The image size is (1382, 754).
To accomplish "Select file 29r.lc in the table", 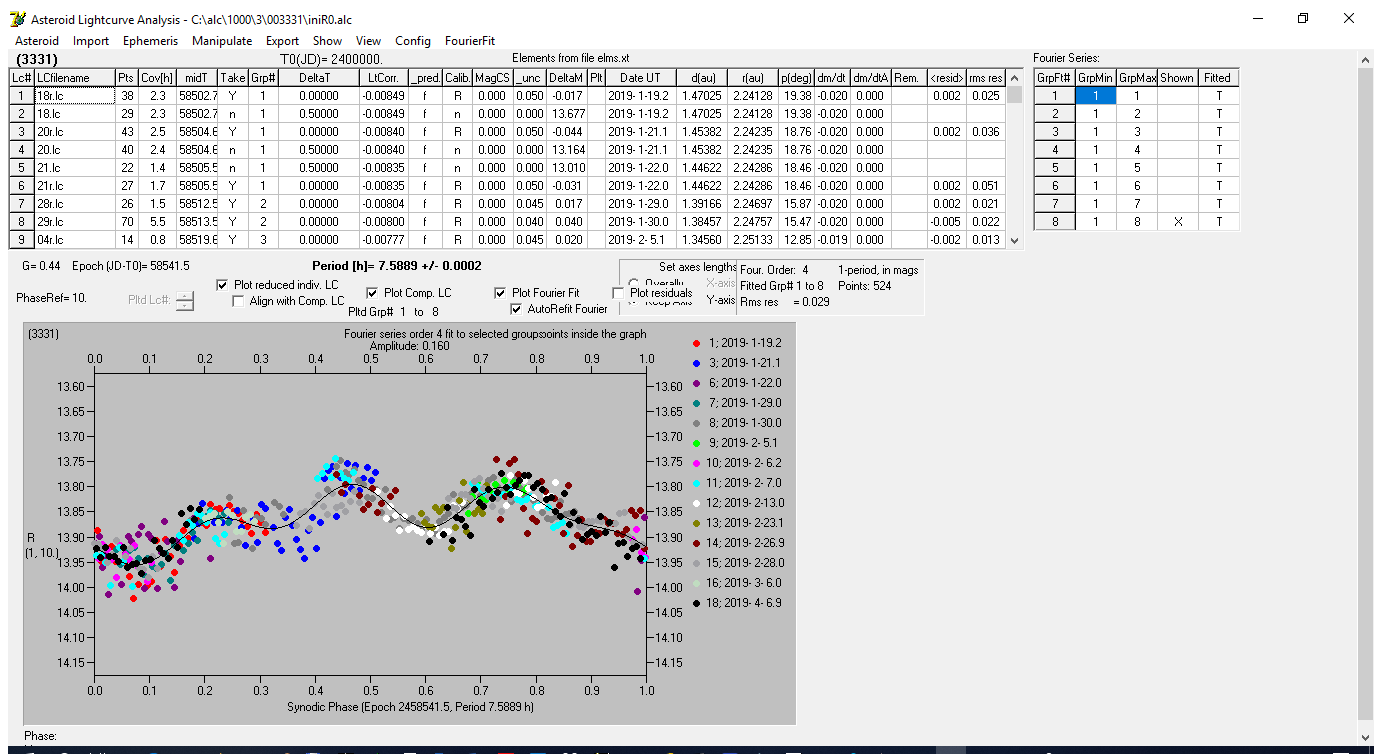I will 74,222.
